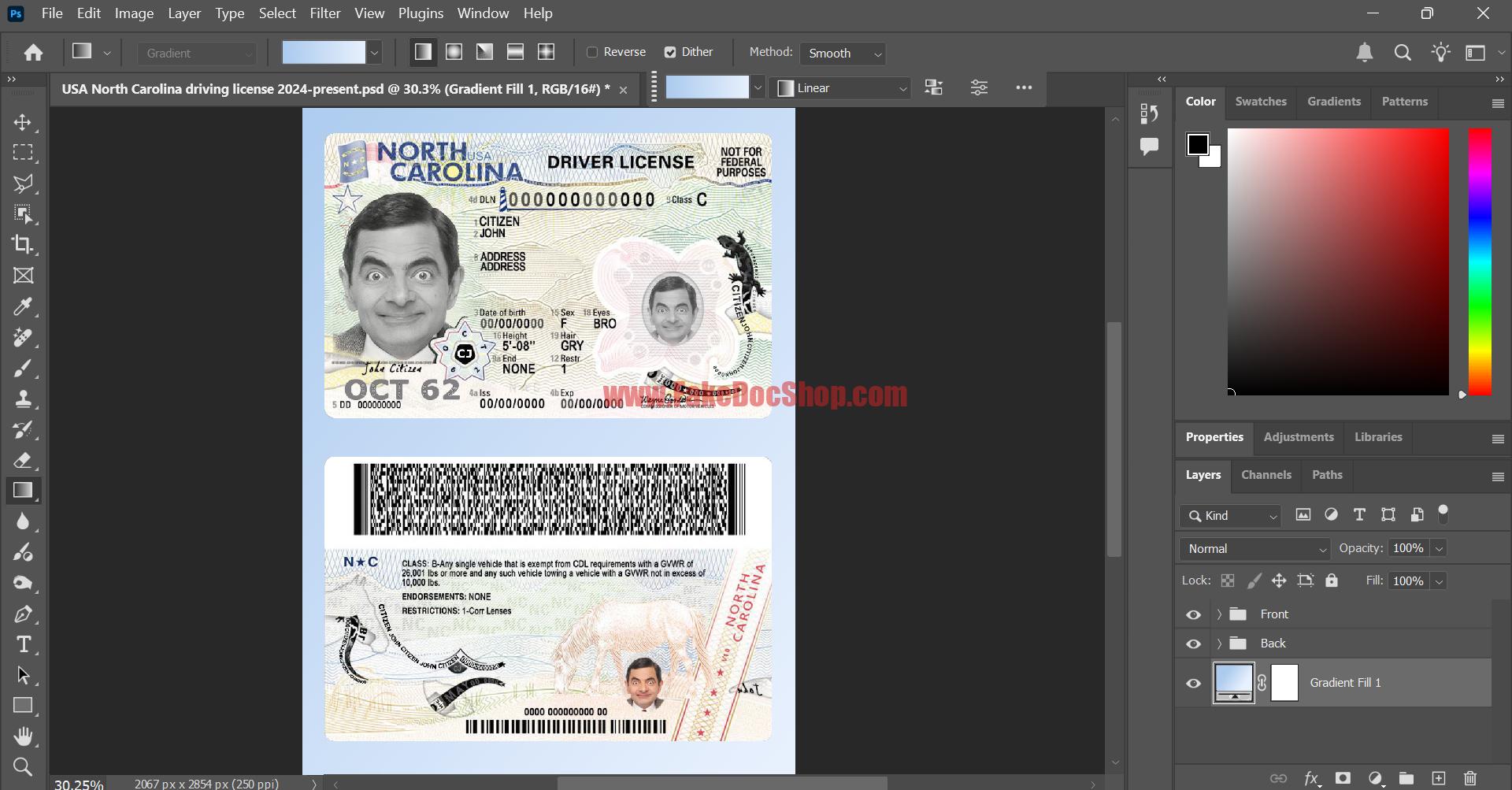Select the Blur tool
Viewport: 1512px width, 790px height.
pos(23,521)
